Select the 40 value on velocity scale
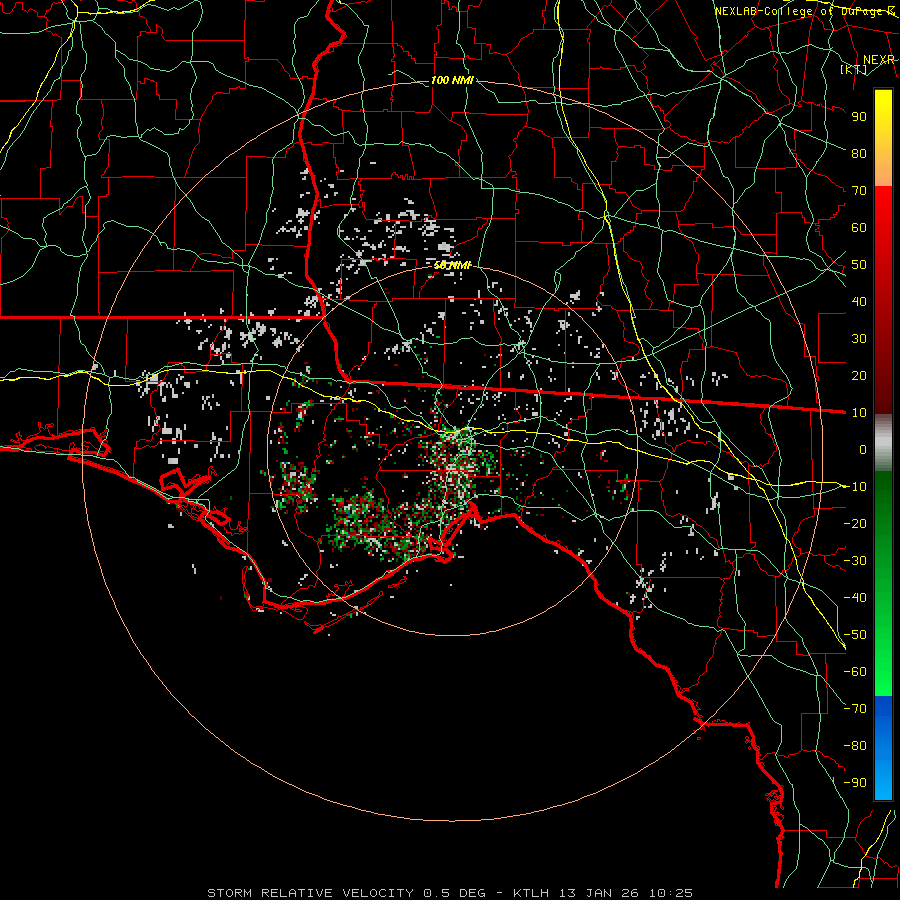The width and height of the screenshot is (900, 900). pyautogui.click(x=859, y=301)
